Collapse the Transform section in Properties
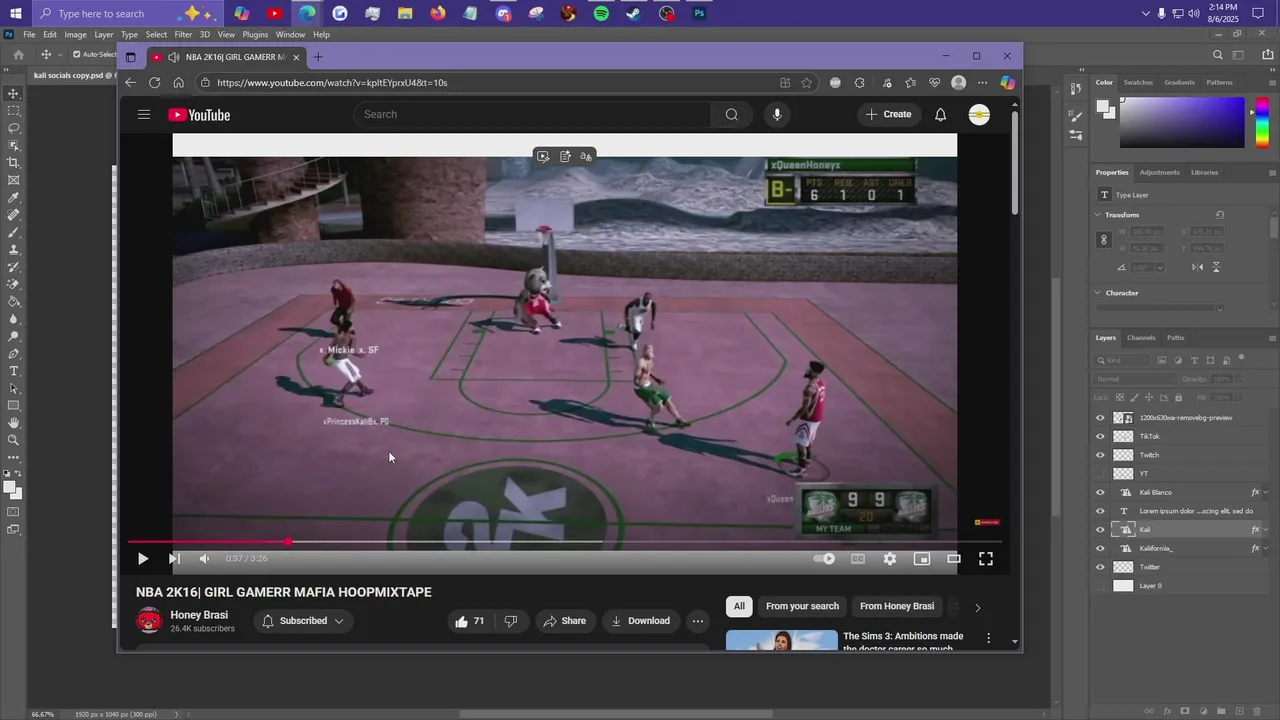Screen dimensions: 1280x720 1098,215
